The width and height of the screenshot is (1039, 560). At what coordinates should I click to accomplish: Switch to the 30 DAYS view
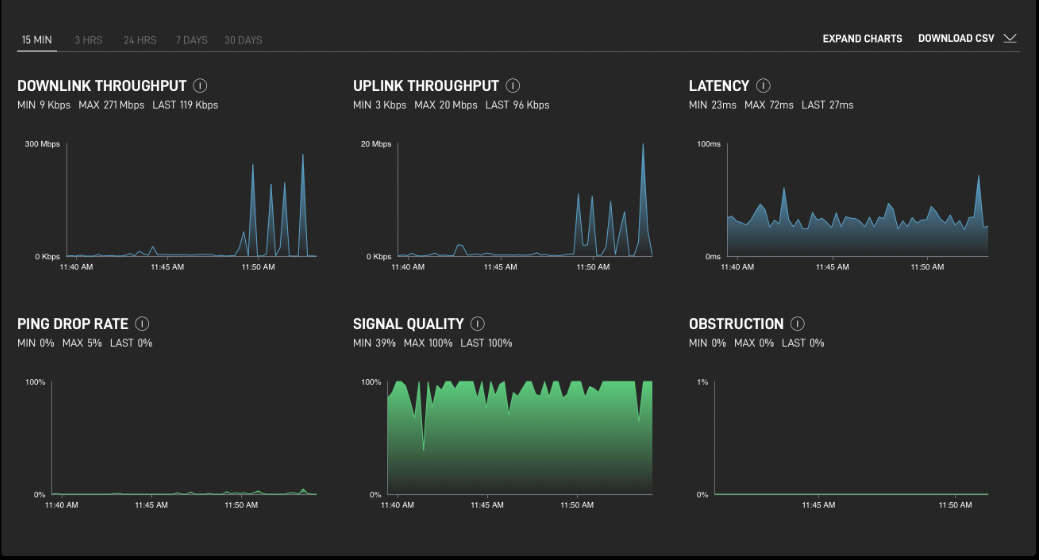pyautogui.click(x=243, y=40)
